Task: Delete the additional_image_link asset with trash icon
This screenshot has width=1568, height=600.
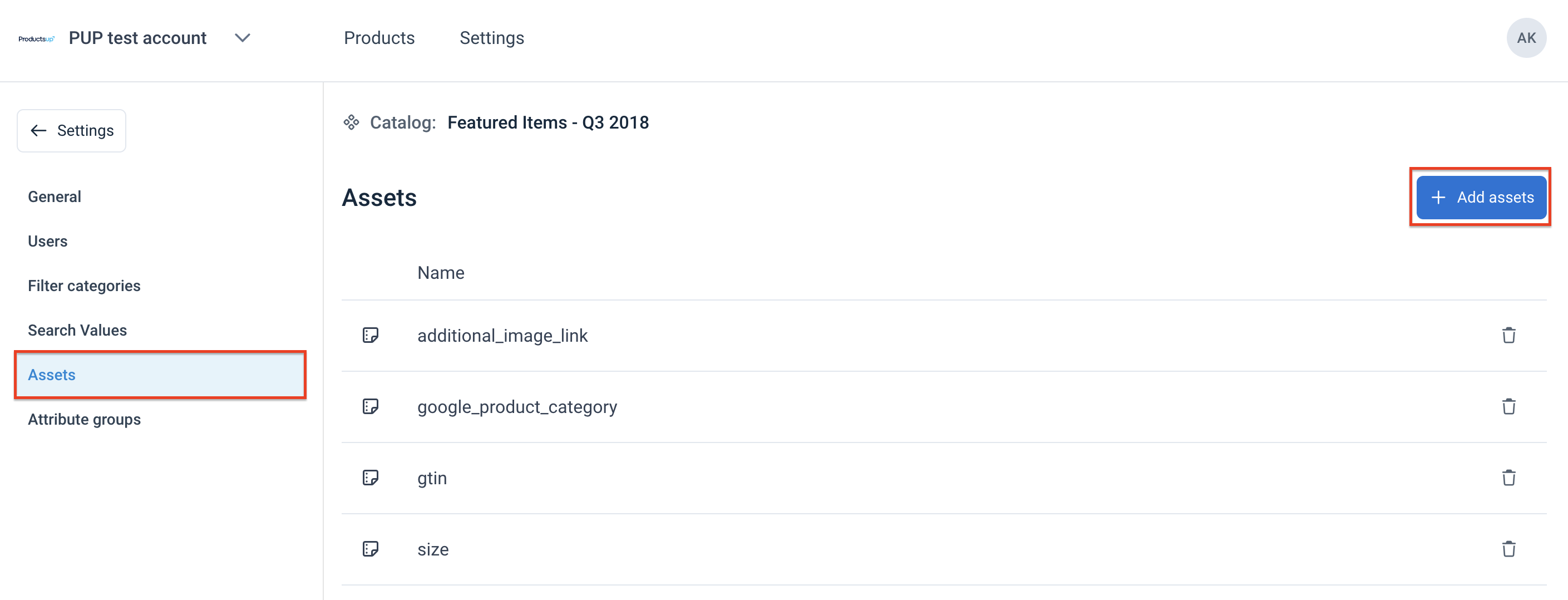Action: [x=1509, y=335]
